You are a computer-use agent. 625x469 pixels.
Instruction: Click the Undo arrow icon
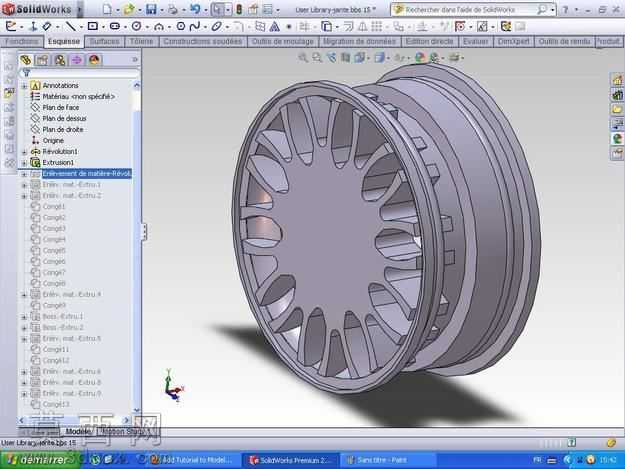click(195, 9)
